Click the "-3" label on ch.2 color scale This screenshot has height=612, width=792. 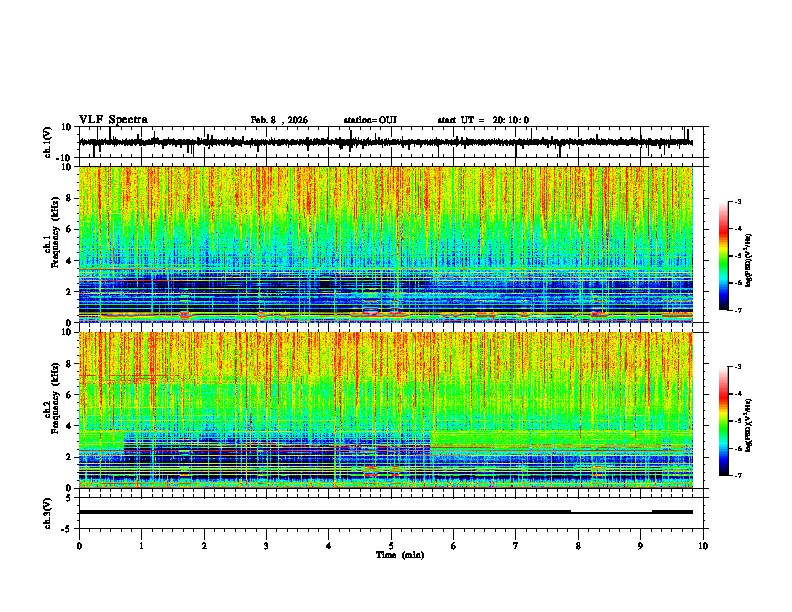tap(737, 367)
